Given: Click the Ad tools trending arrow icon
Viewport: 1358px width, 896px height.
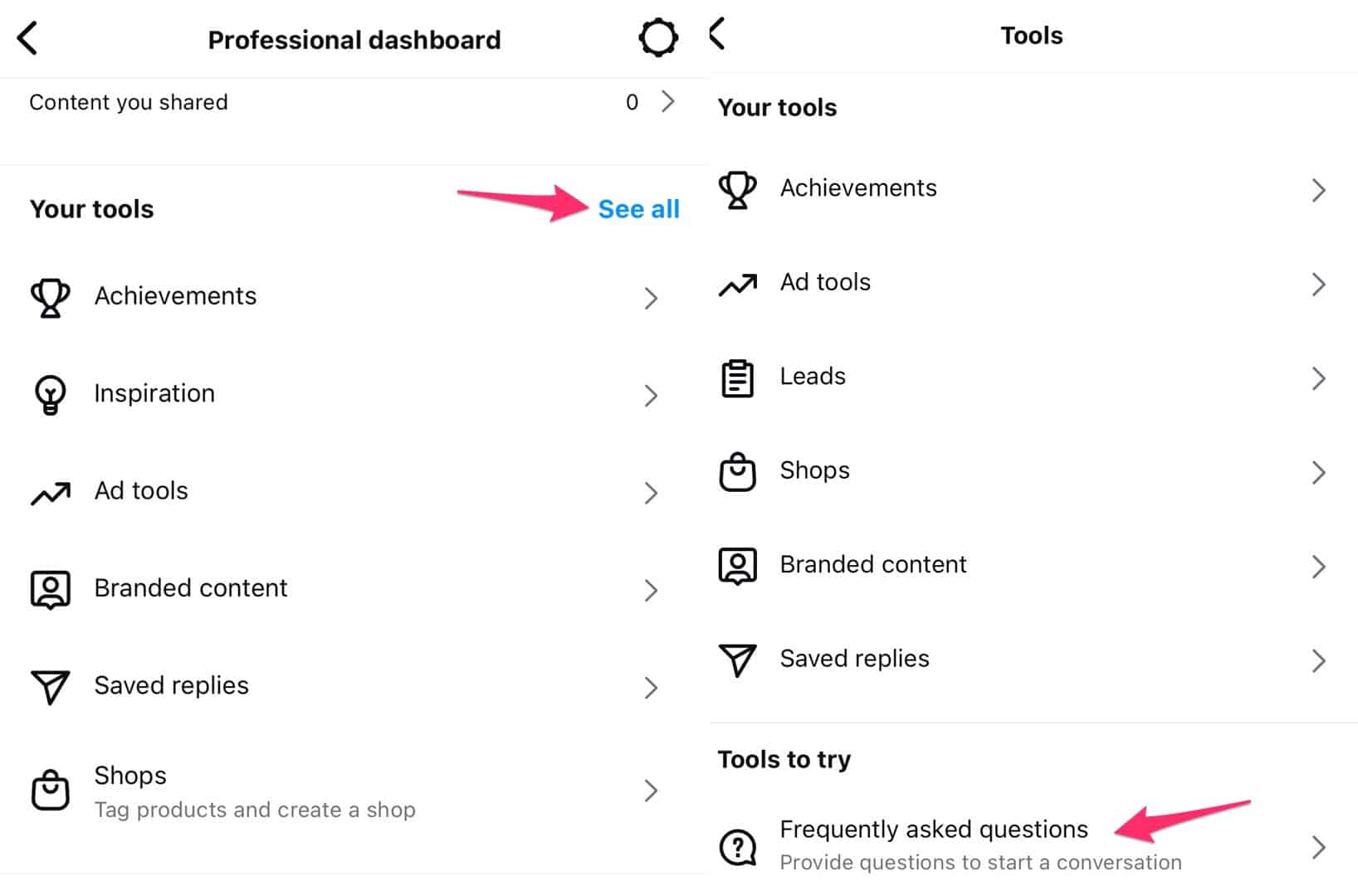Looking at the screenshot, I should point(50,492).
